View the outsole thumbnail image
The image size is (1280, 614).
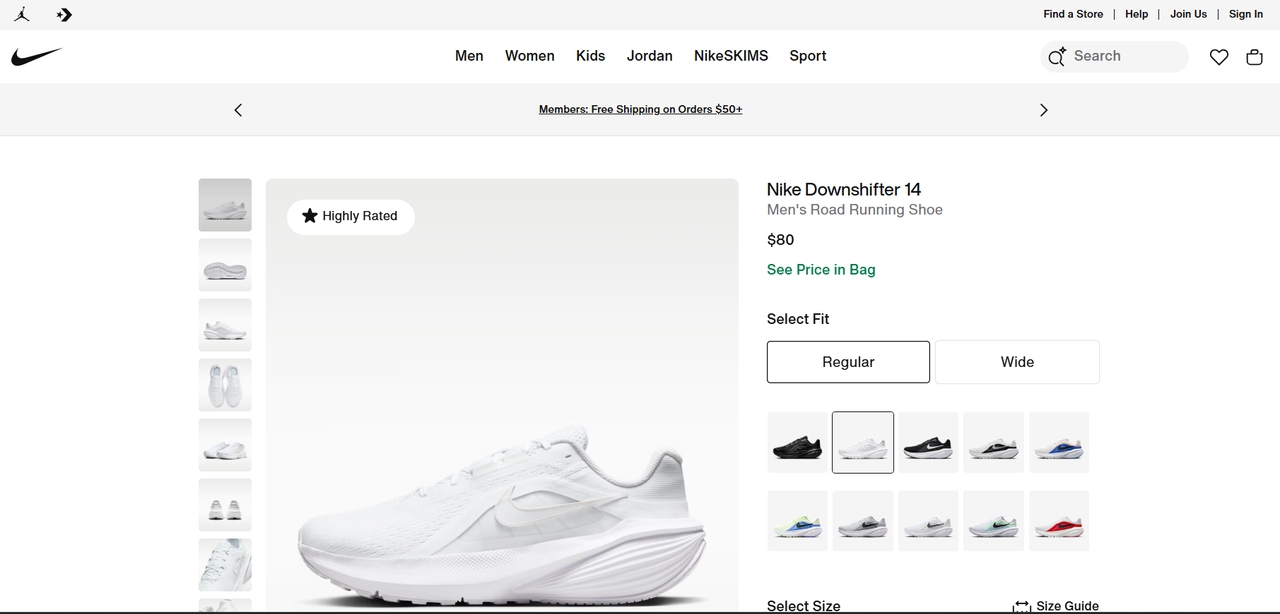[x=225, y=265]
